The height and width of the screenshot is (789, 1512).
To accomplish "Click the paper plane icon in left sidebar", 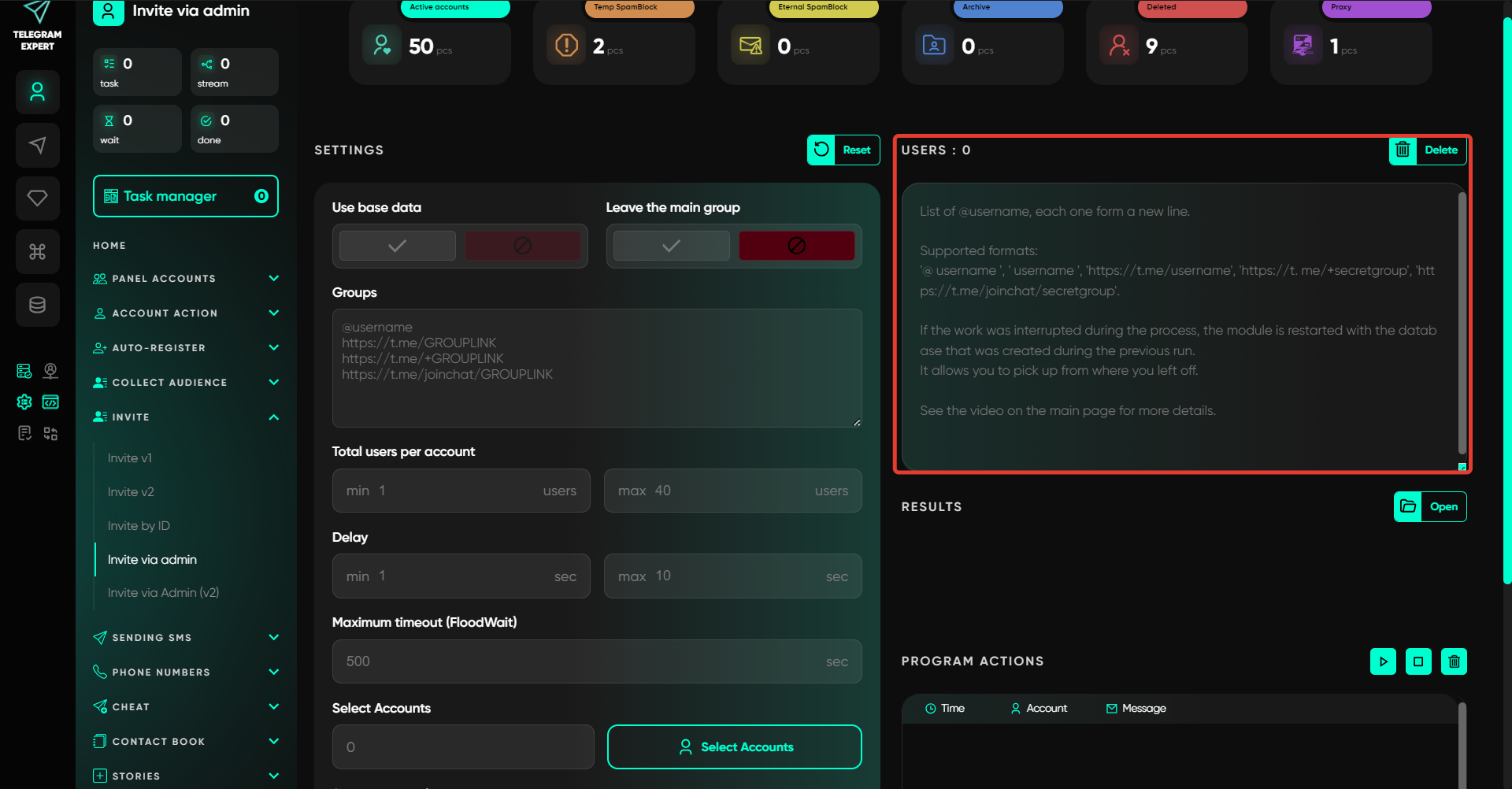I will click(37, 145).
